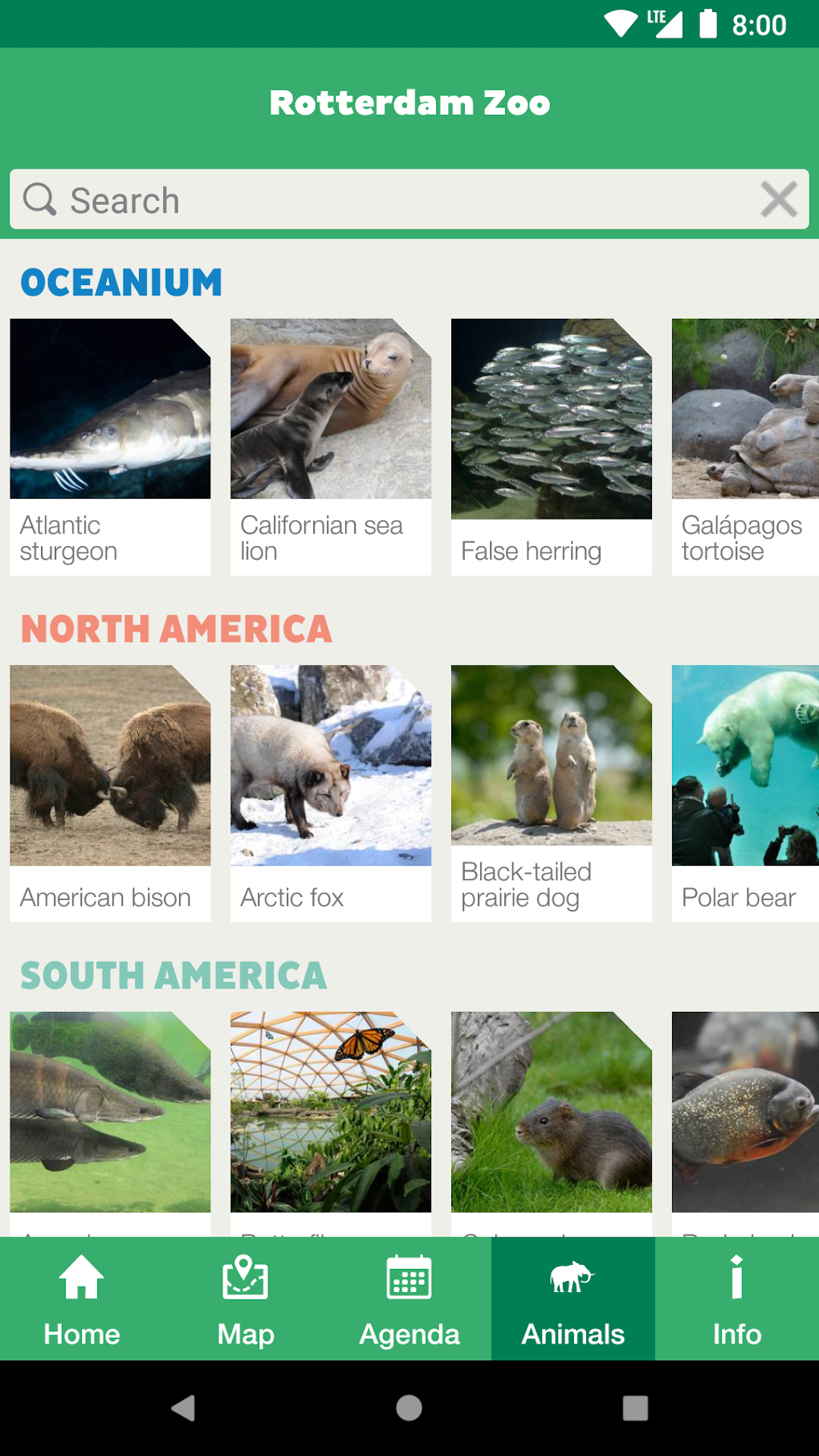Open the Galápagos tortoise card

point(745,447)
